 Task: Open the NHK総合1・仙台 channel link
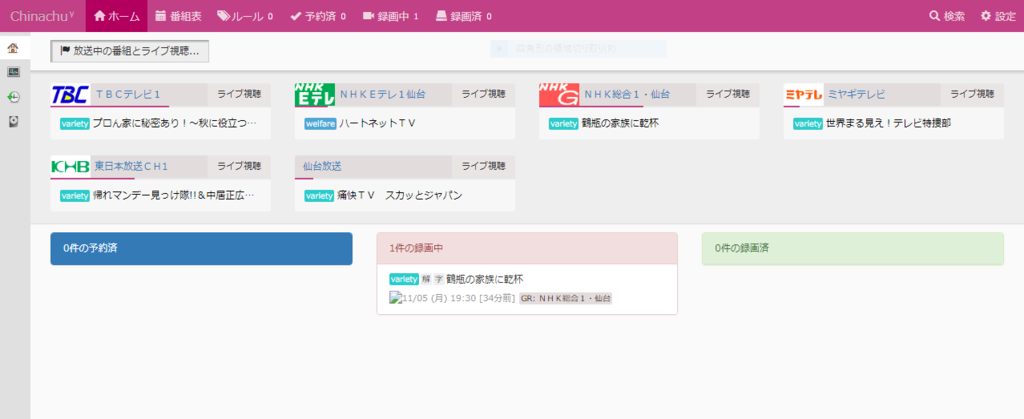(x=627, y=95)
